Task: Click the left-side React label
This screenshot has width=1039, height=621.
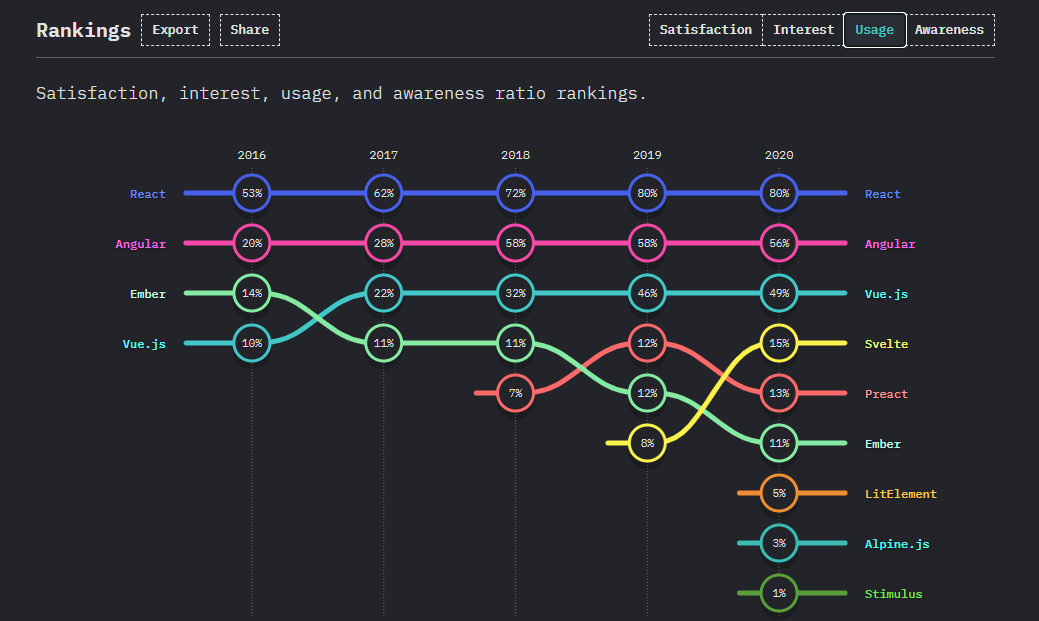Action: [x=148, y=194]
